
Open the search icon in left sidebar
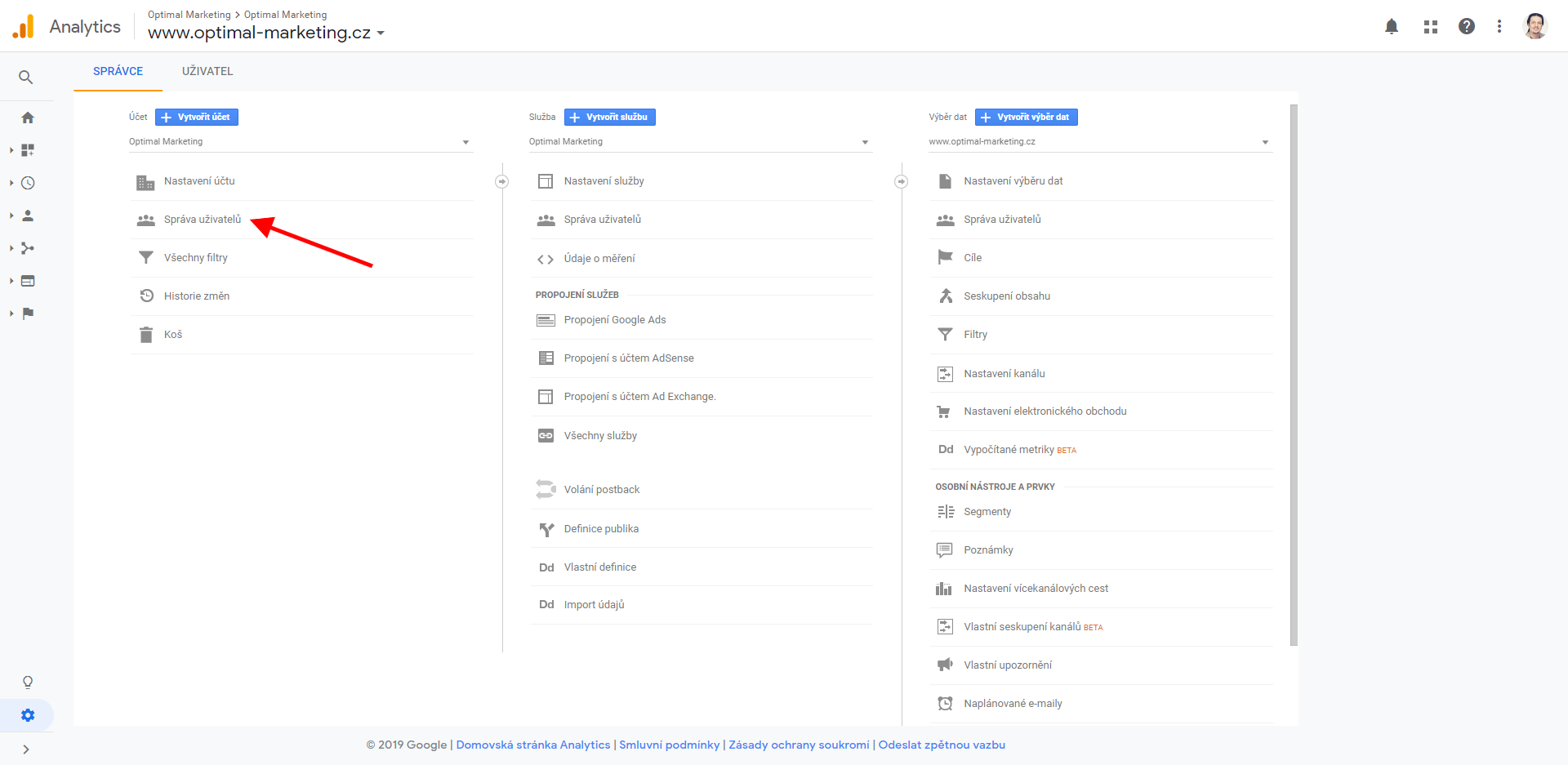[x=26, y=78]
